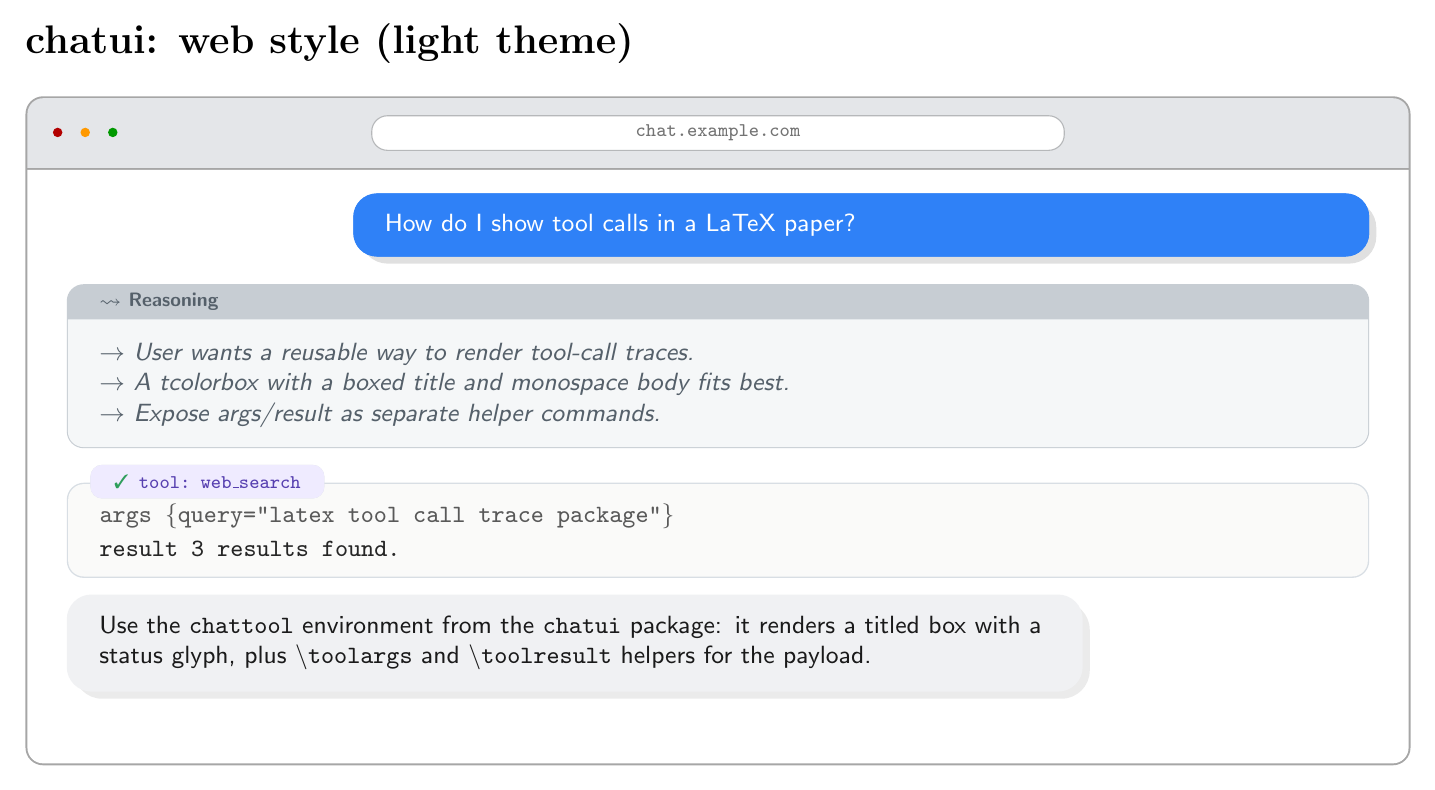1435x790 pixels.
Task: Click the \toolargs command text
Action: [x=355, y=657]
